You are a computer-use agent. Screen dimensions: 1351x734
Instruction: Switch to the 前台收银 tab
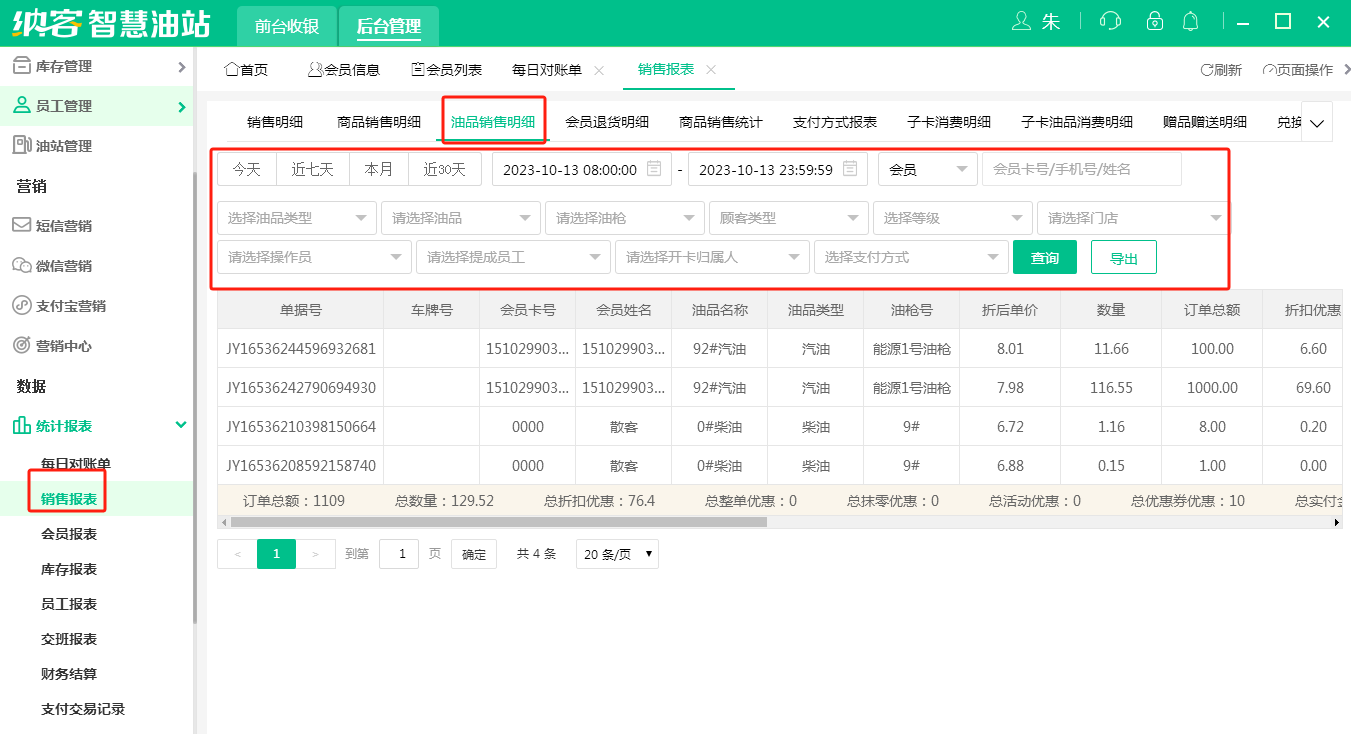[x=286, y=25]
